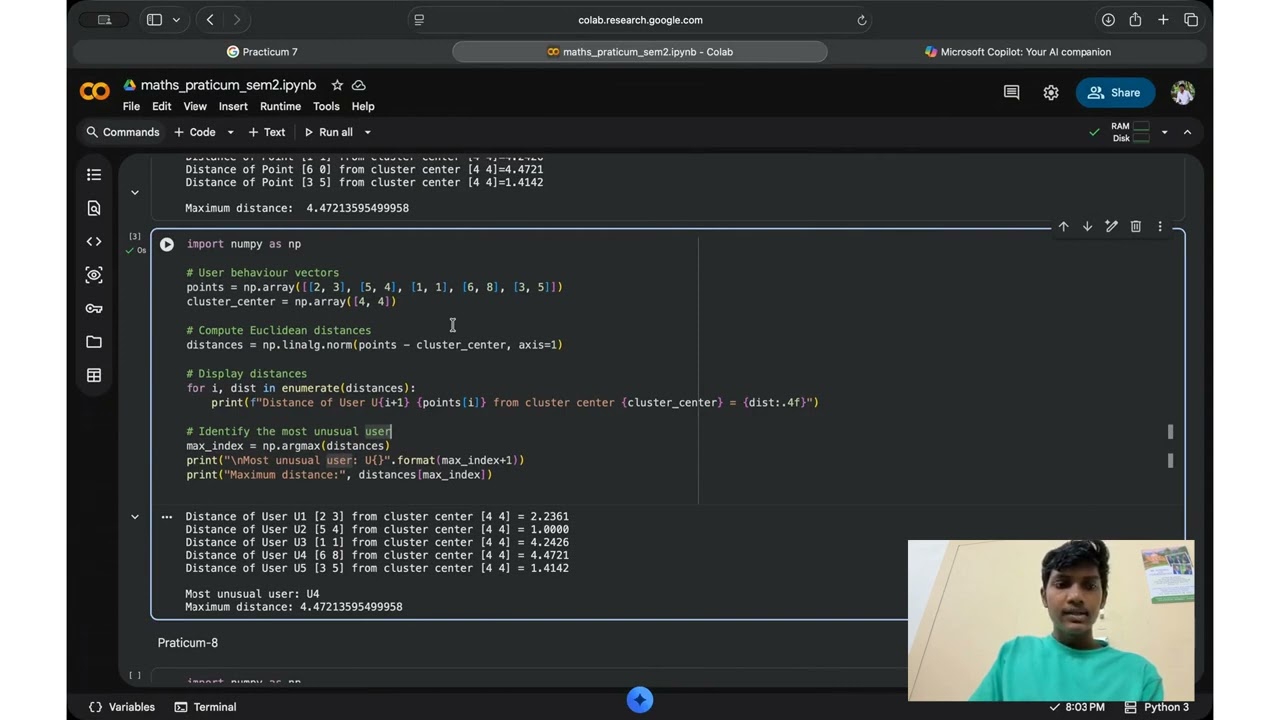Image resolution: width=1280 pixels, height=720 pixels.
Task: Open the Terminal panel
Action: (205, 707)
